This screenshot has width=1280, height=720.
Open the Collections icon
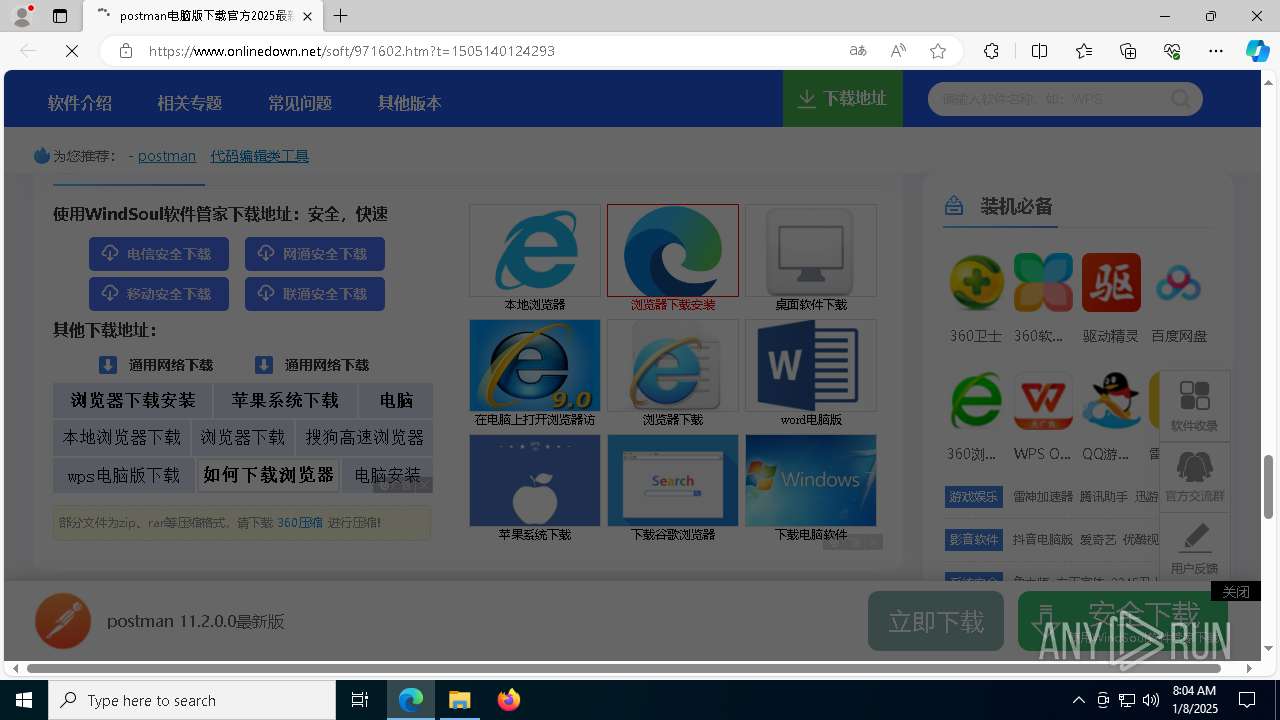point(1128,51)
